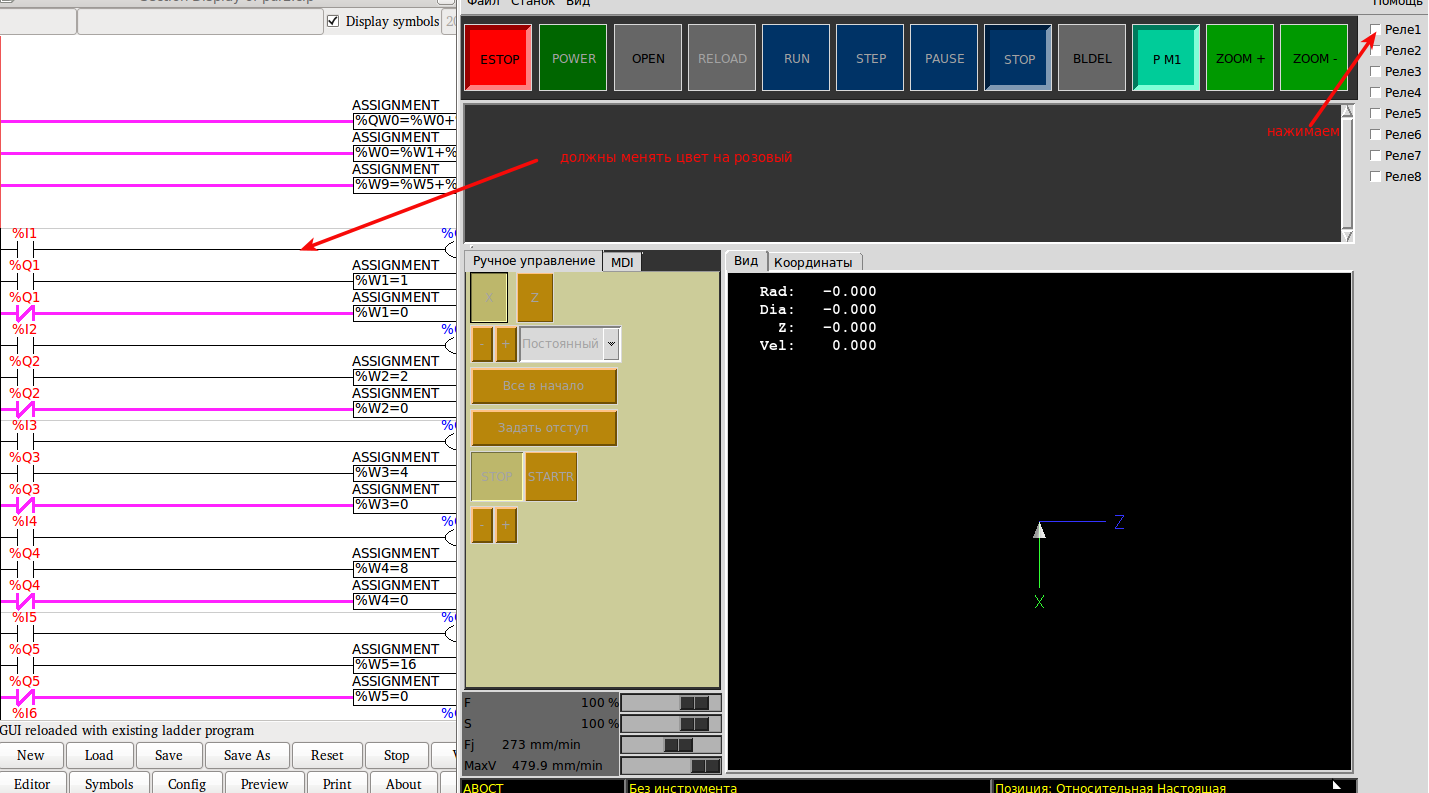Viewport: 1429px width, 793px height.
Task: Enable the Реле7 checkbox
Action: [x=1376, y=156]
